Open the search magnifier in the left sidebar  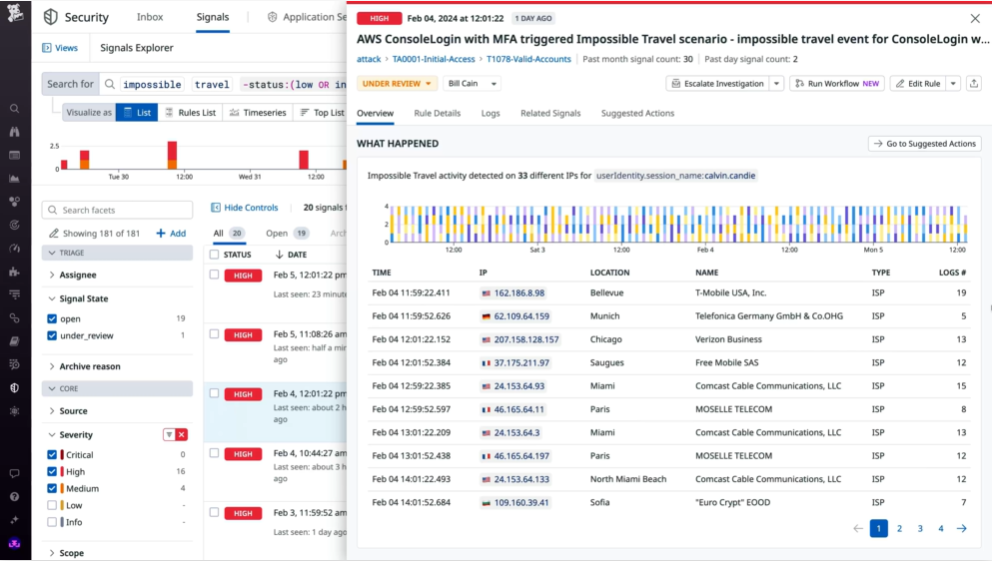15,109
